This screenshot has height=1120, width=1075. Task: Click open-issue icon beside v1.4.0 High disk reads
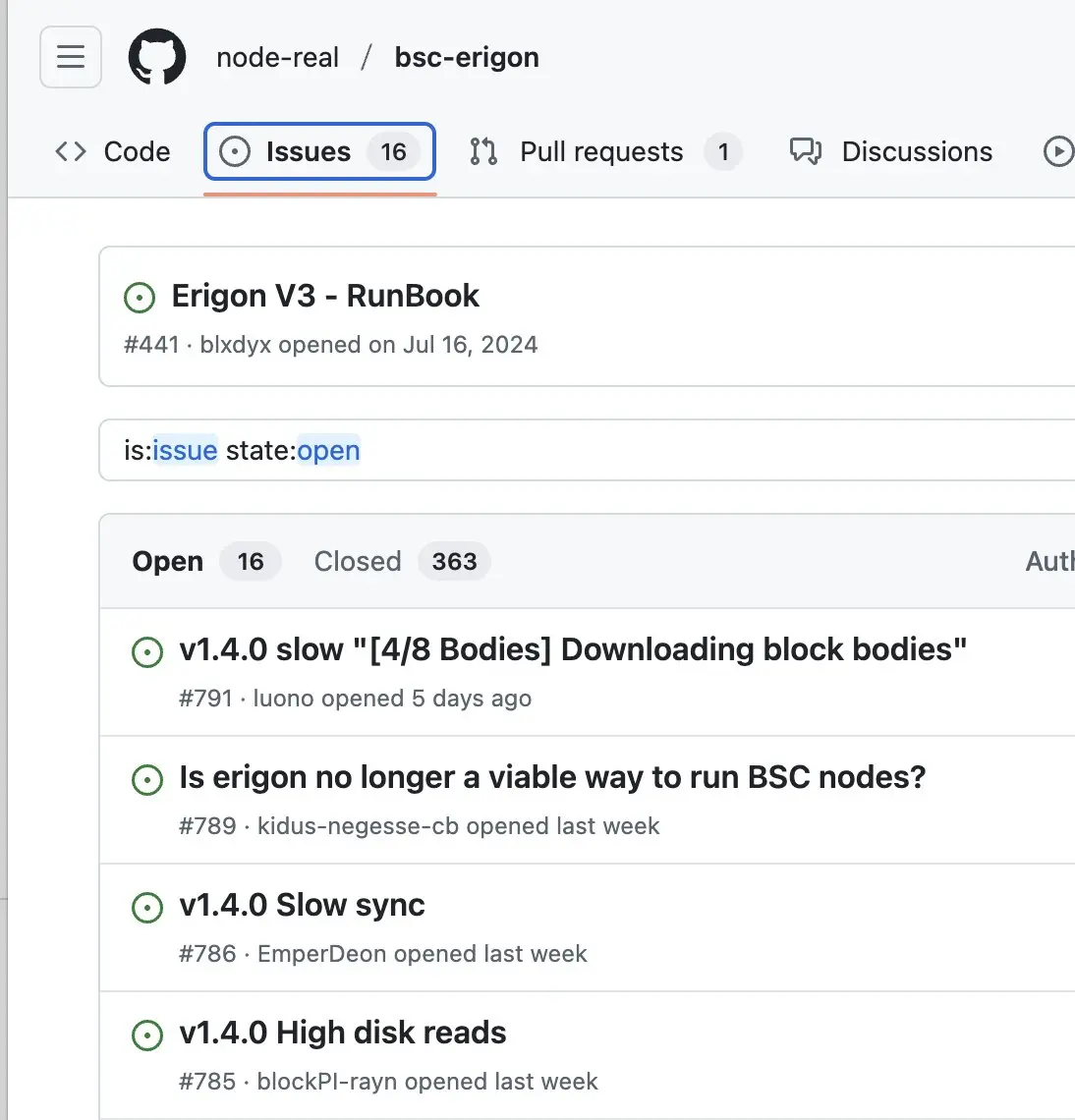coord(147,1035)
